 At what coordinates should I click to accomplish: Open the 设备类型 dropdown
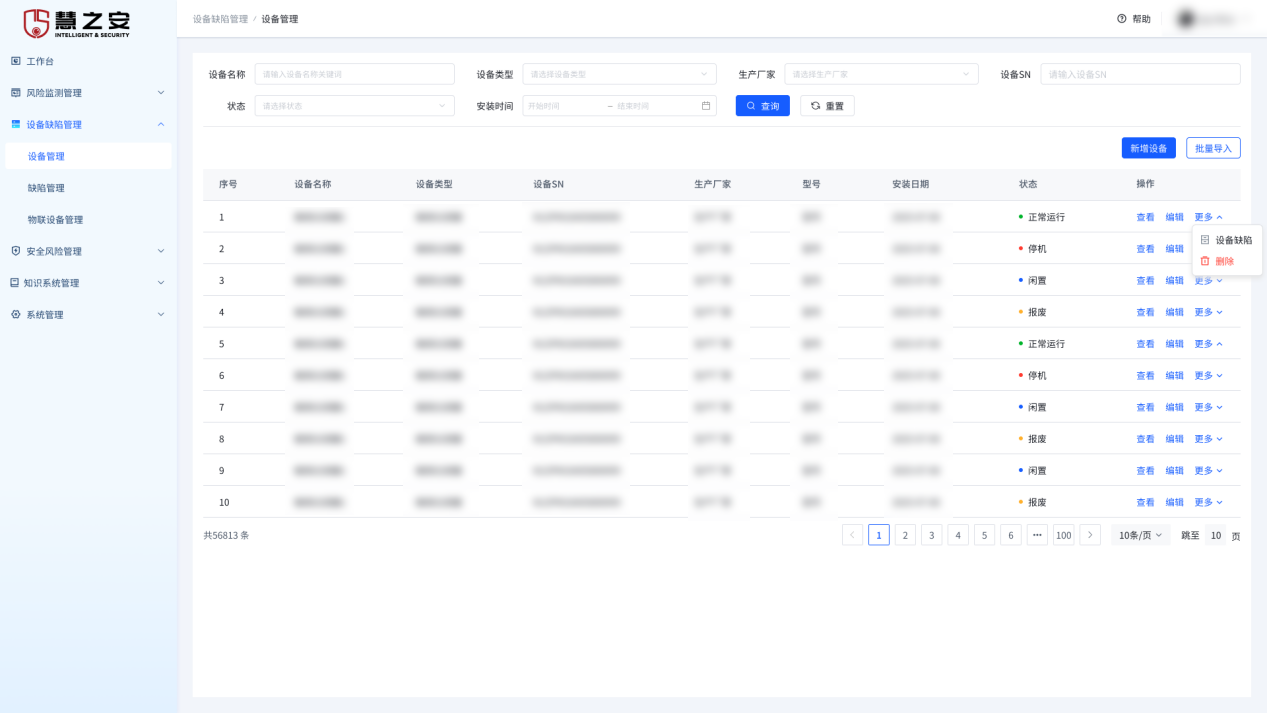[619, 74]
